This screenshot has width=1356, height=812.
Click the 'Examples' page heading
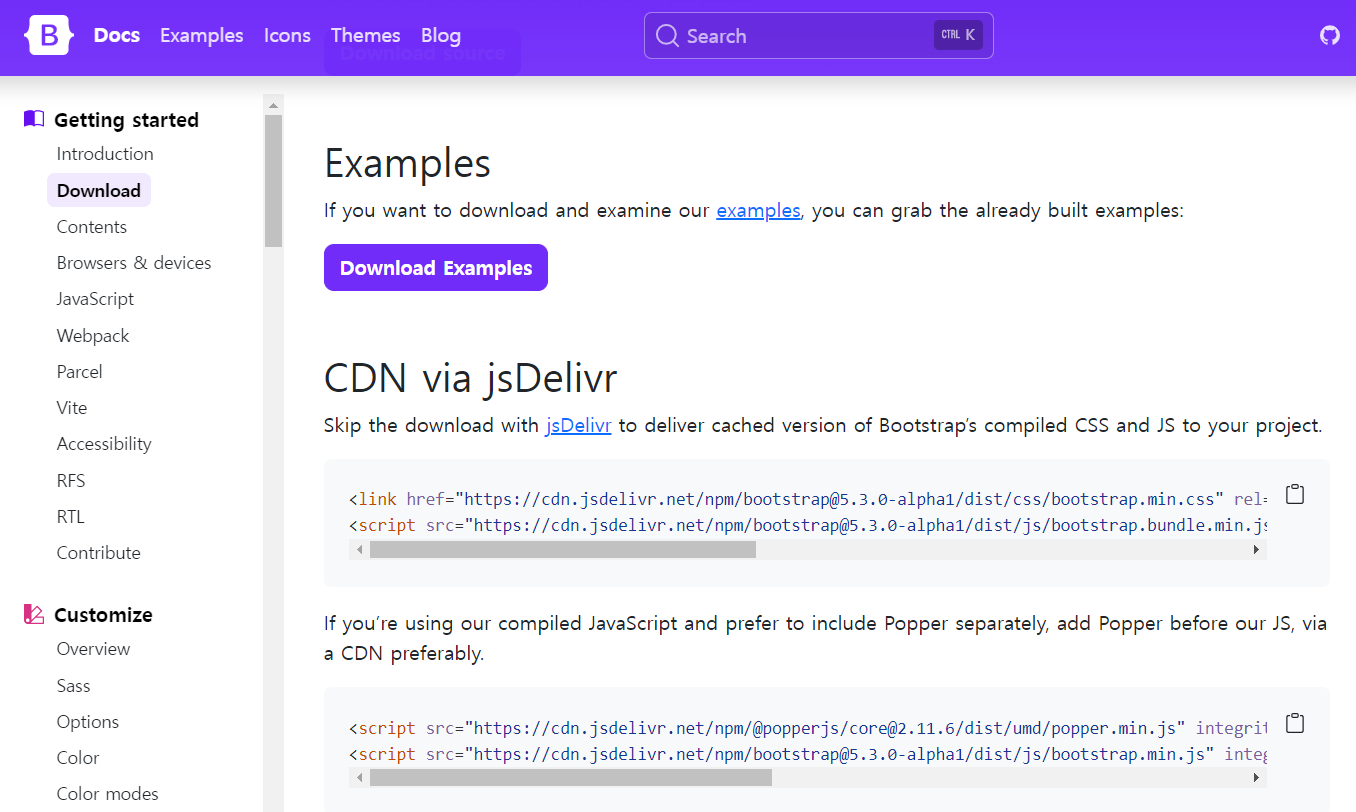(407, 164)
